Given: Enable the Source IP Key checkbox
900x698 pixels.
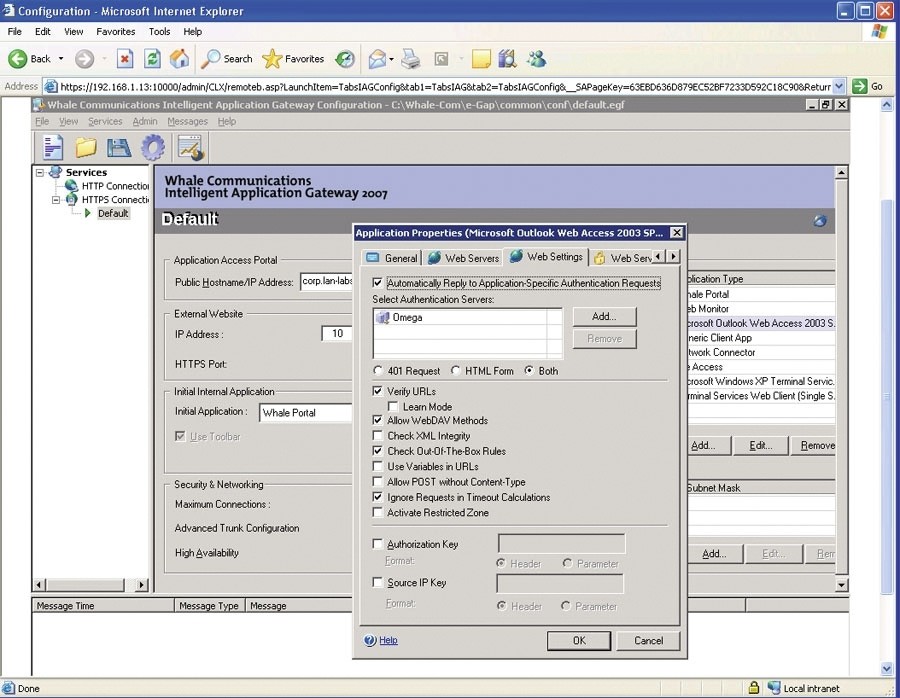Looking at the screenshot, I should click(x=377, y=582).
